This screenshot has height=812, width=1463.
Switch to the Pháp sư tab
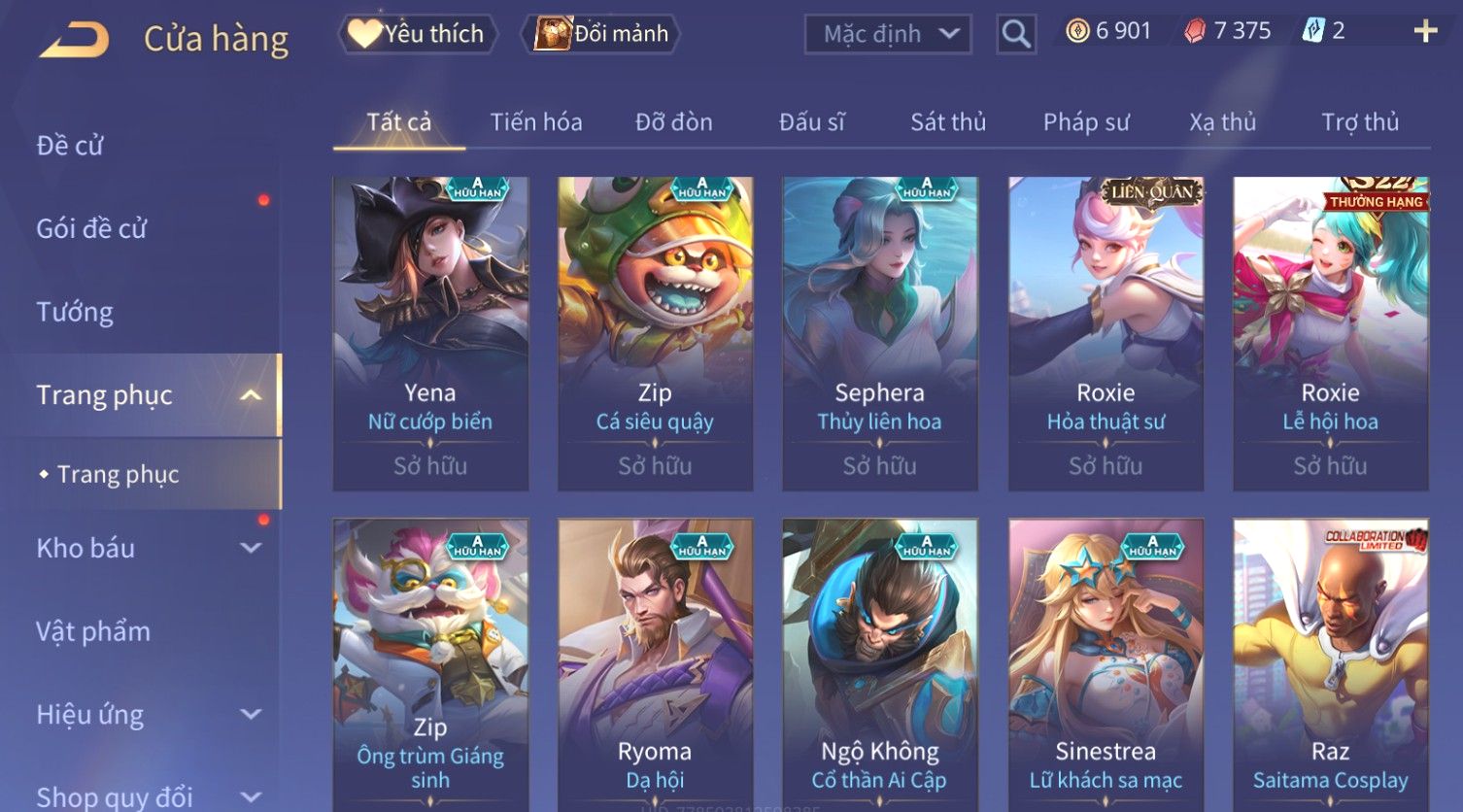pyautogui.click(x=1086, y=122)
